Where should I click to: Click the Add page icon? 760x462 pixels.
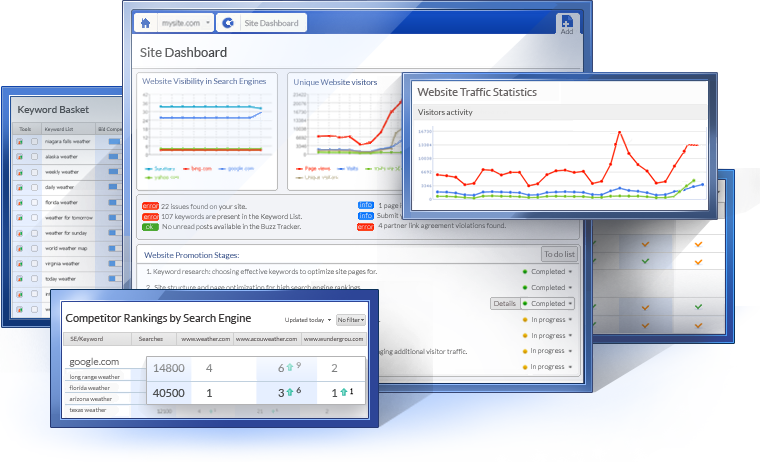tap(566, 24)
